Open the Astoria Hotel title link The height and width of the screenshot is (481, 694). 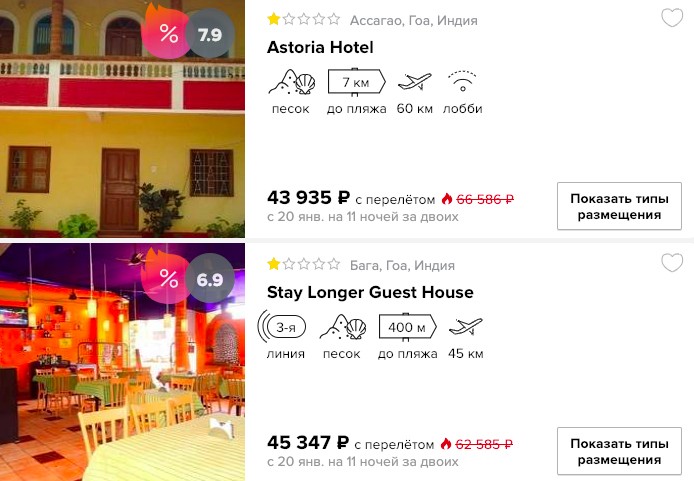(320, 47)
